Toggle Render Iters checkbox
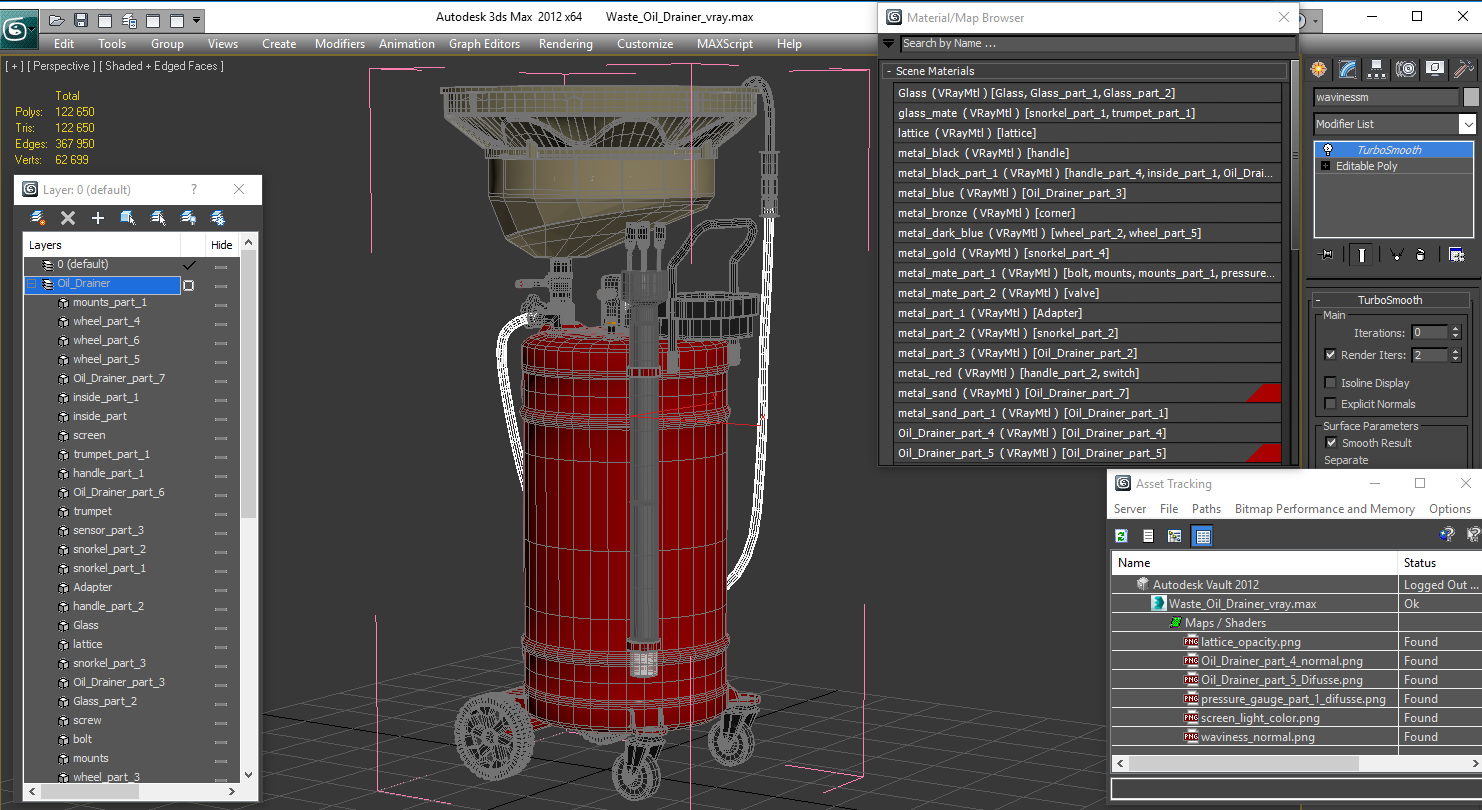Image resolution: width=1482 pixels, height=810 pixels. (1330, 354)
